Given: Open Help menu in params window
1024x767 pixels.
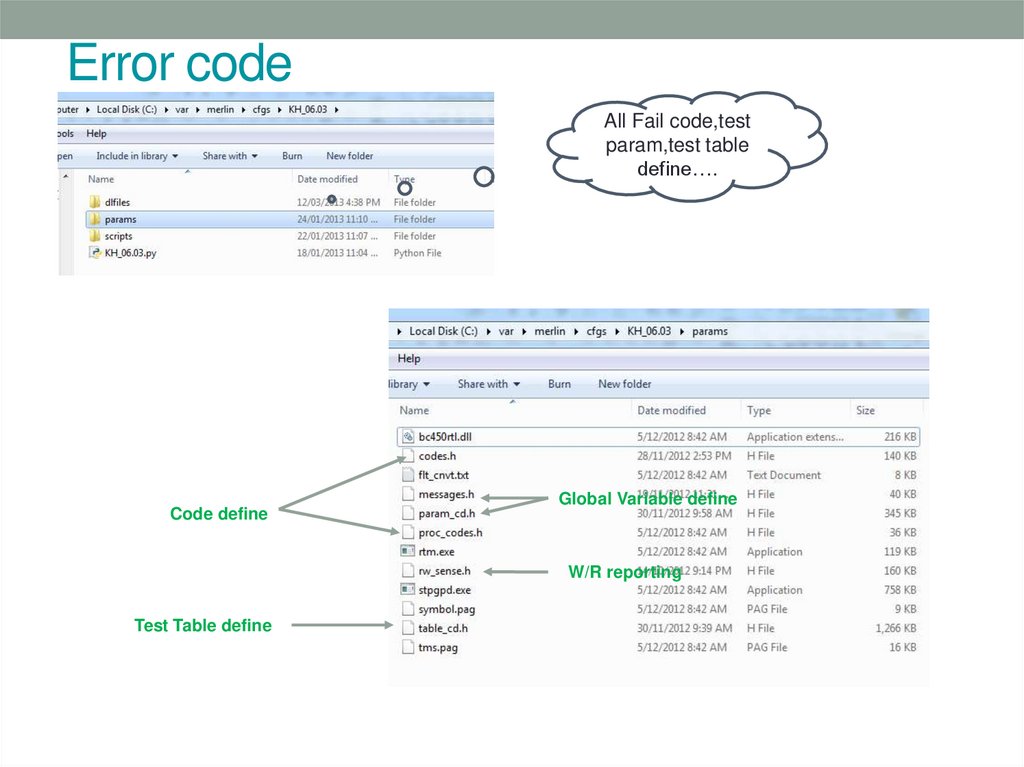Looking at the screenshot, I should pyautogui.click(x=409, y=358).
